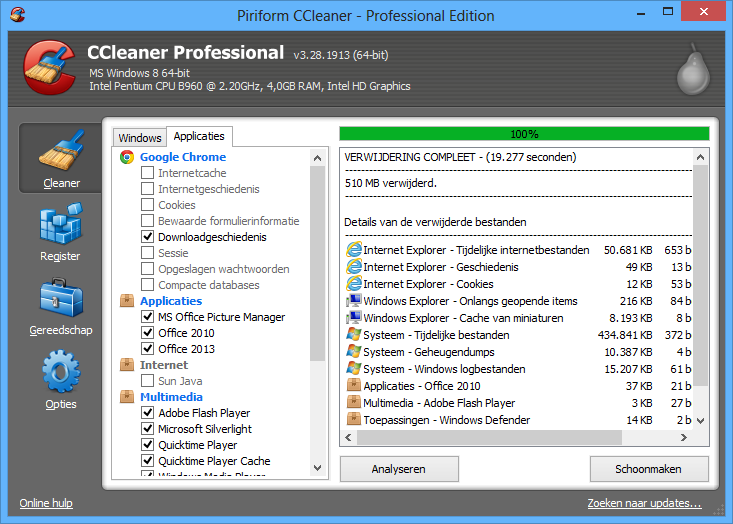Image resolution: width=733 pixels, height=524 pixels.
Task: Uncheck the Downloadgeschiedenis checkbox
Action: point(148,237)
